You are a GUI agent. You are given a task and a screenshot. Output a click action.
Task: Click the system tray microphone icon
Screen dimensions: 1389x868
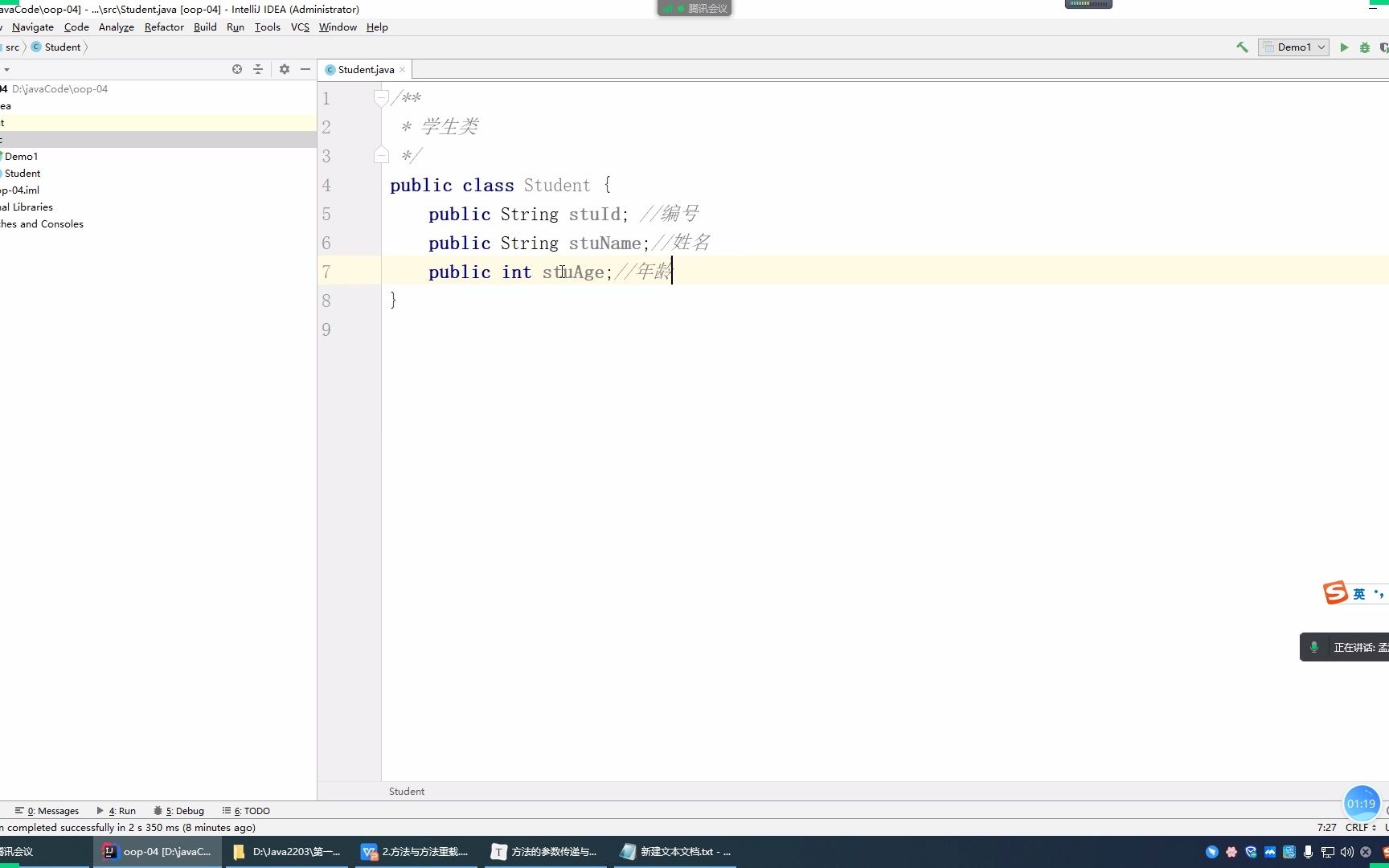[x=1308, y=852]
